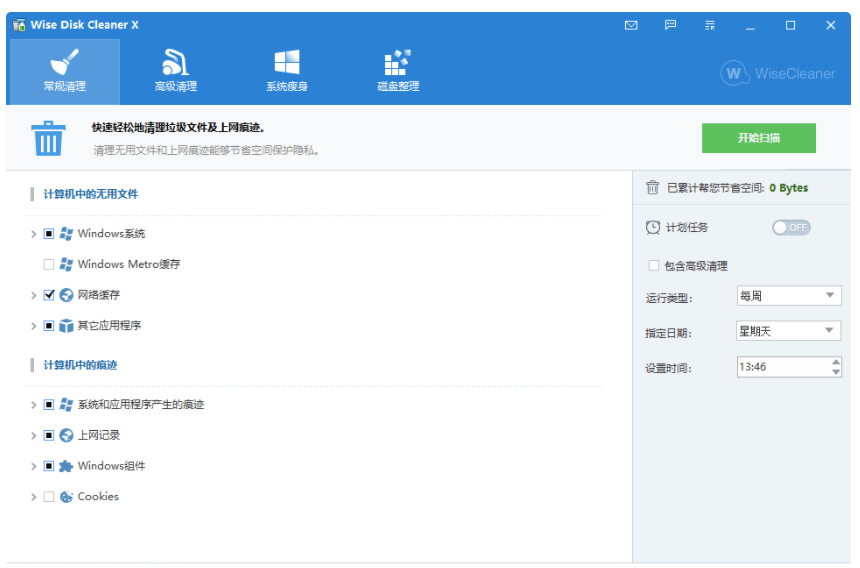This screenshot has height=568, width=860.
Task: Click the Cookies cookie icon
Action: click(x=66, y=497)
